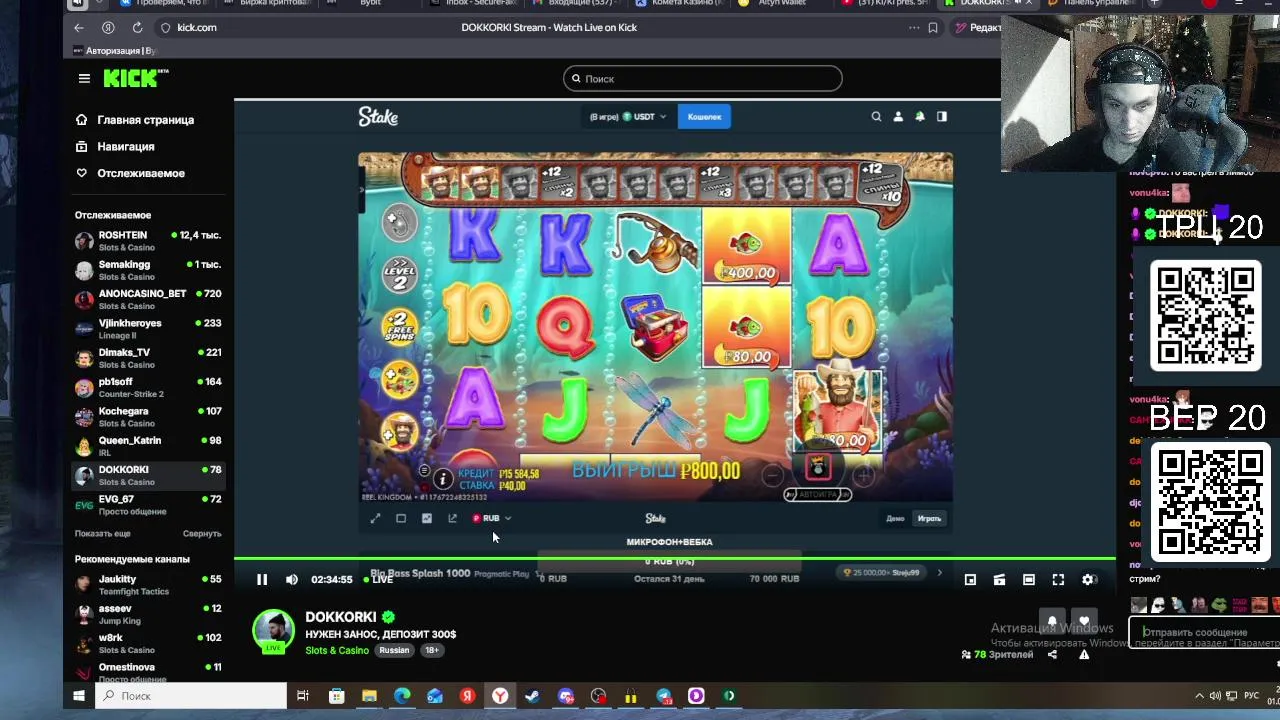
Task: Go back in the browser
Action: click(x=79, y=28)
